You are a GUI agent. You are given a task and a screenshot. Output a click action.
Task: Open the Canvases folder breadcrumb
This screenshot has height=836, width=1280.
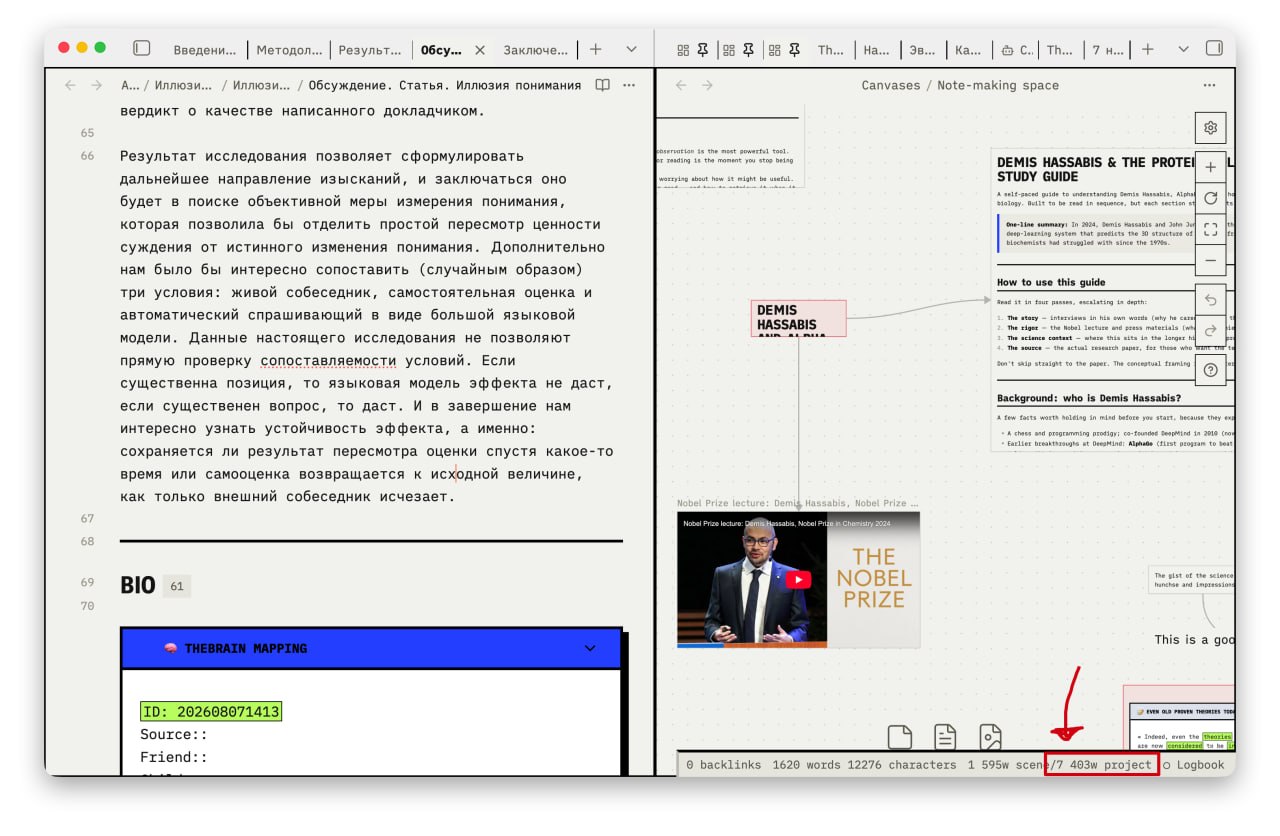pos(890,85)
